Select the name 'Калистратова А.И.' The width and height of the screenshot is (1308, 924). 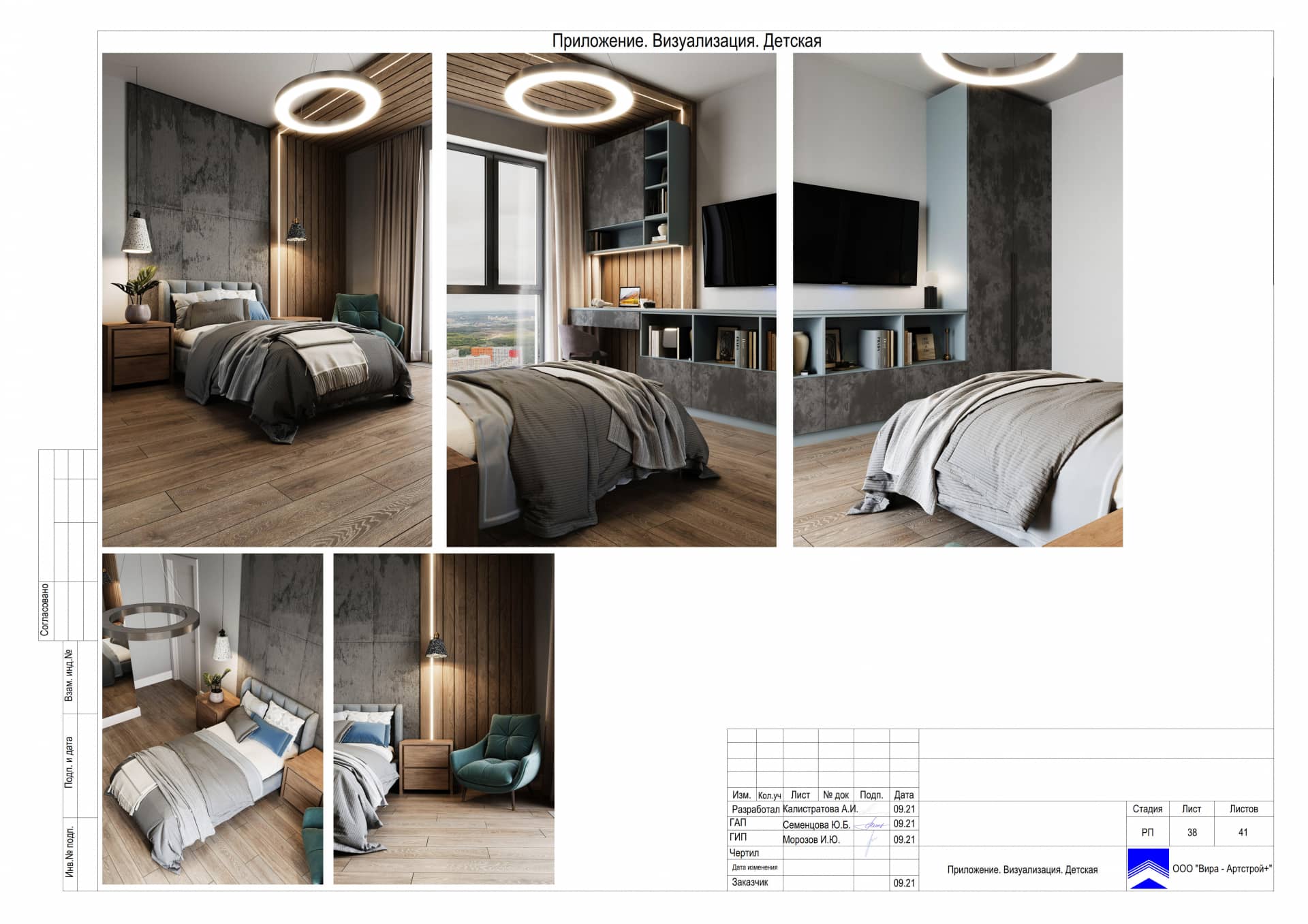(820, 809)
